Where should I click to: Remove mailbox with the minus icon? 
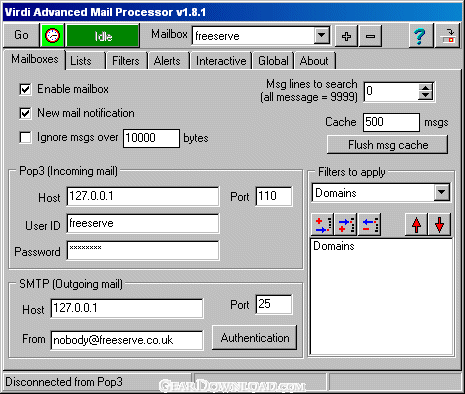point(370,36)
